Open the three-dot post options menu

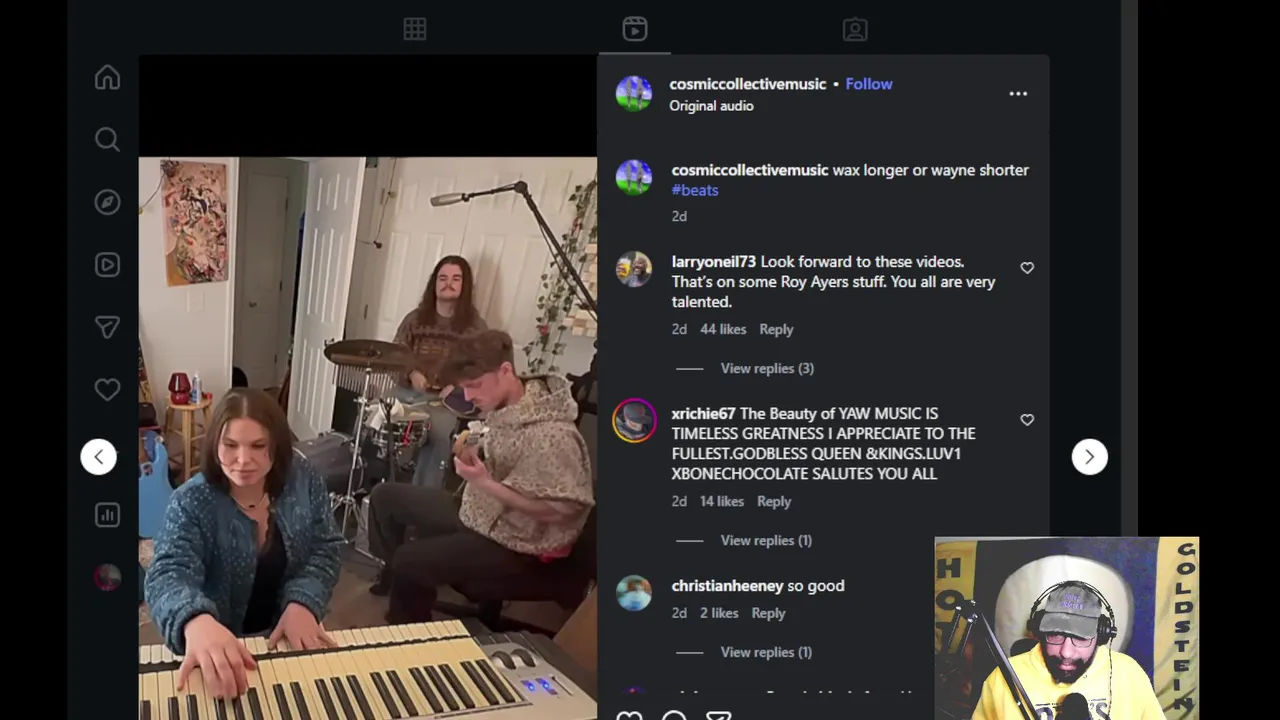[1018, 93]
